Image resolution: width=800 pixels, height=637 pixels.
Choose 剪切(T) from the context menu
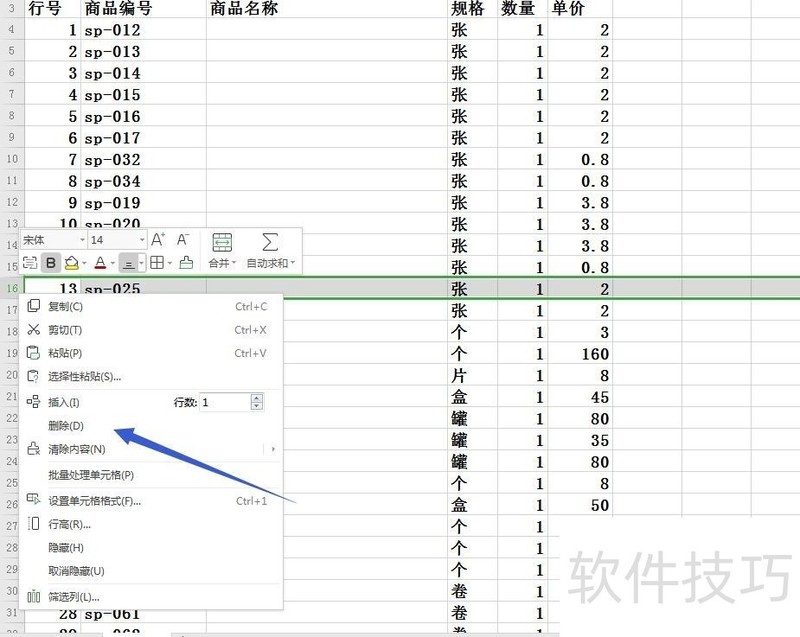point(151,330)
